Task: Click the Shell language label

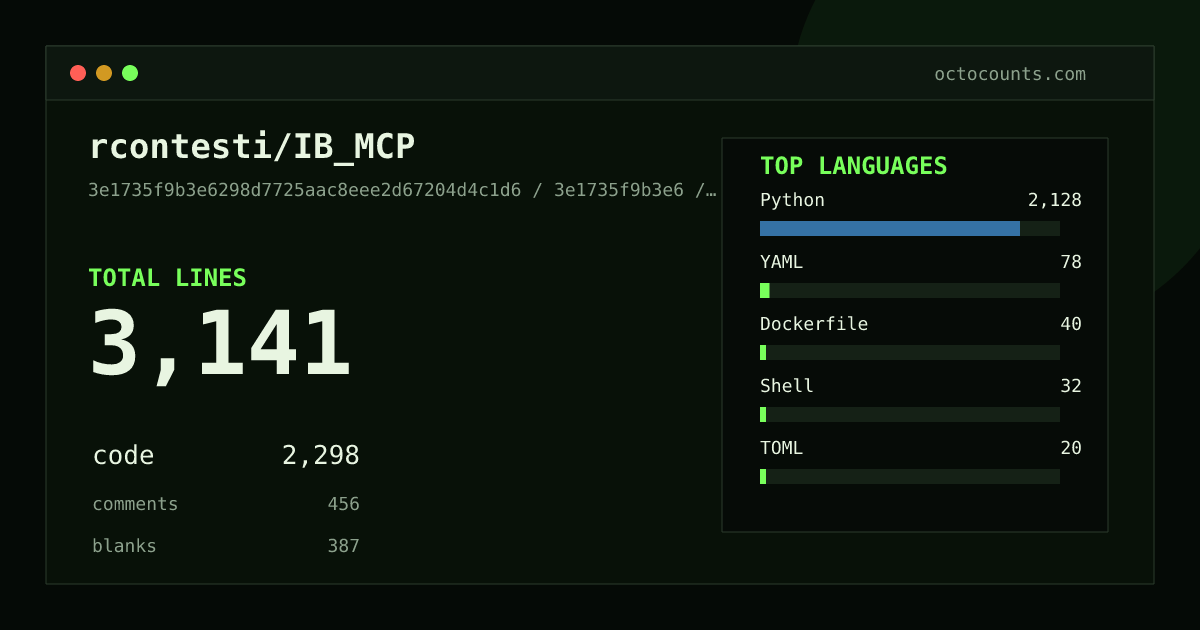Action: click(787, 386)
